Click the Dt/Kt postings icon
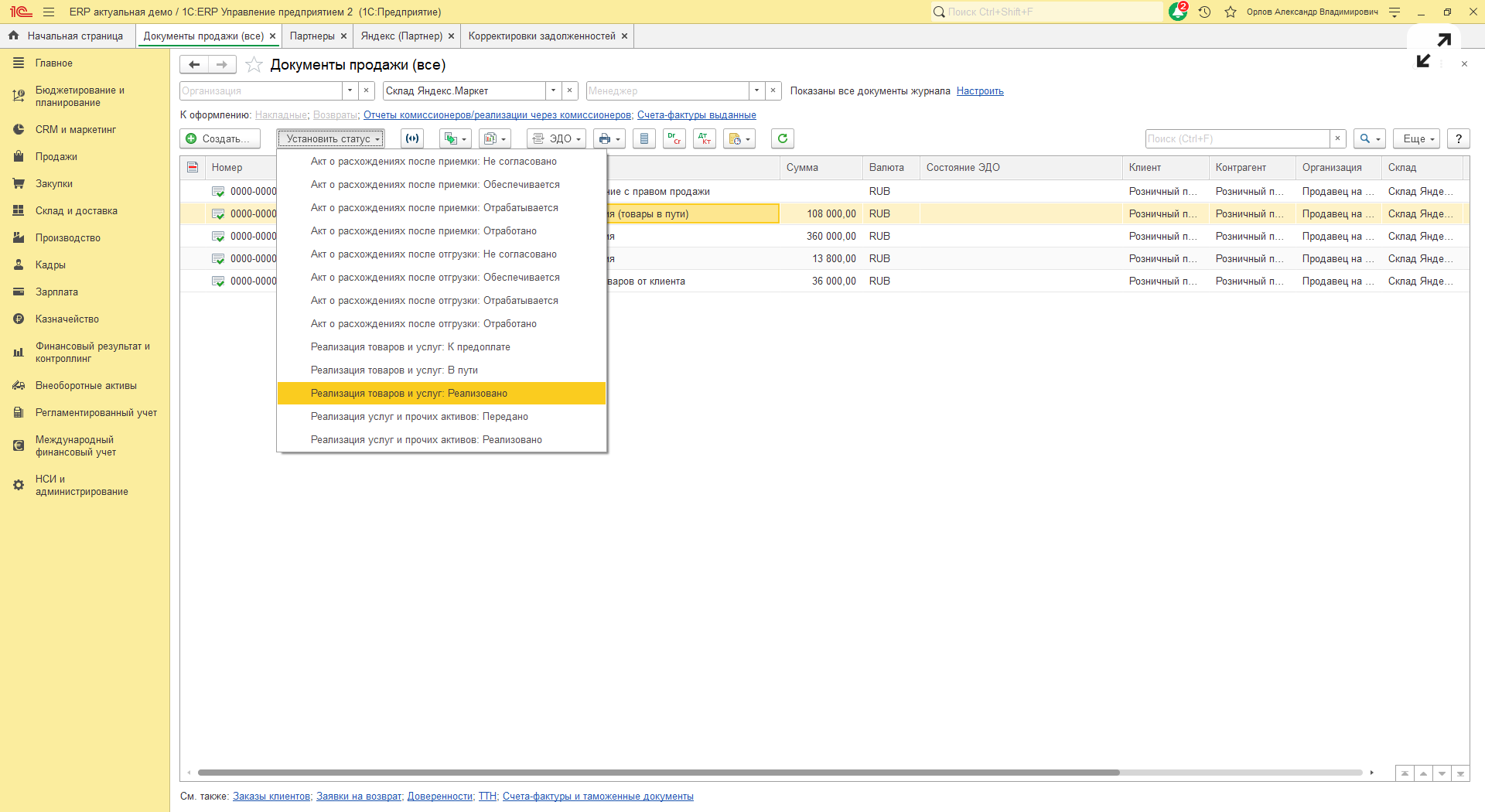Screen dimensions: 1485x812 click(x=704, y=138)
